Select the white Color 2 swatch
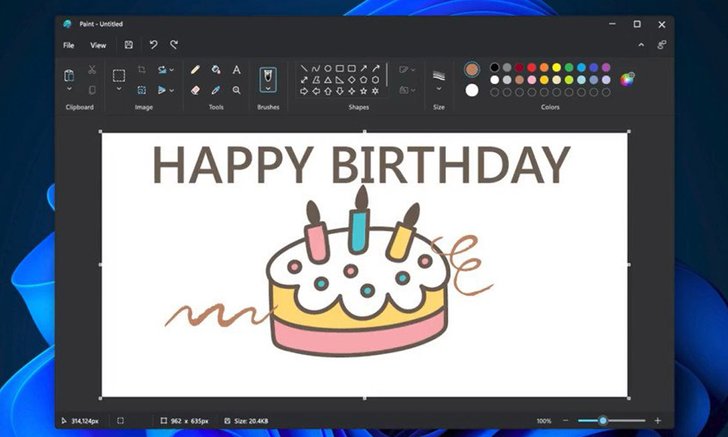 472,90
